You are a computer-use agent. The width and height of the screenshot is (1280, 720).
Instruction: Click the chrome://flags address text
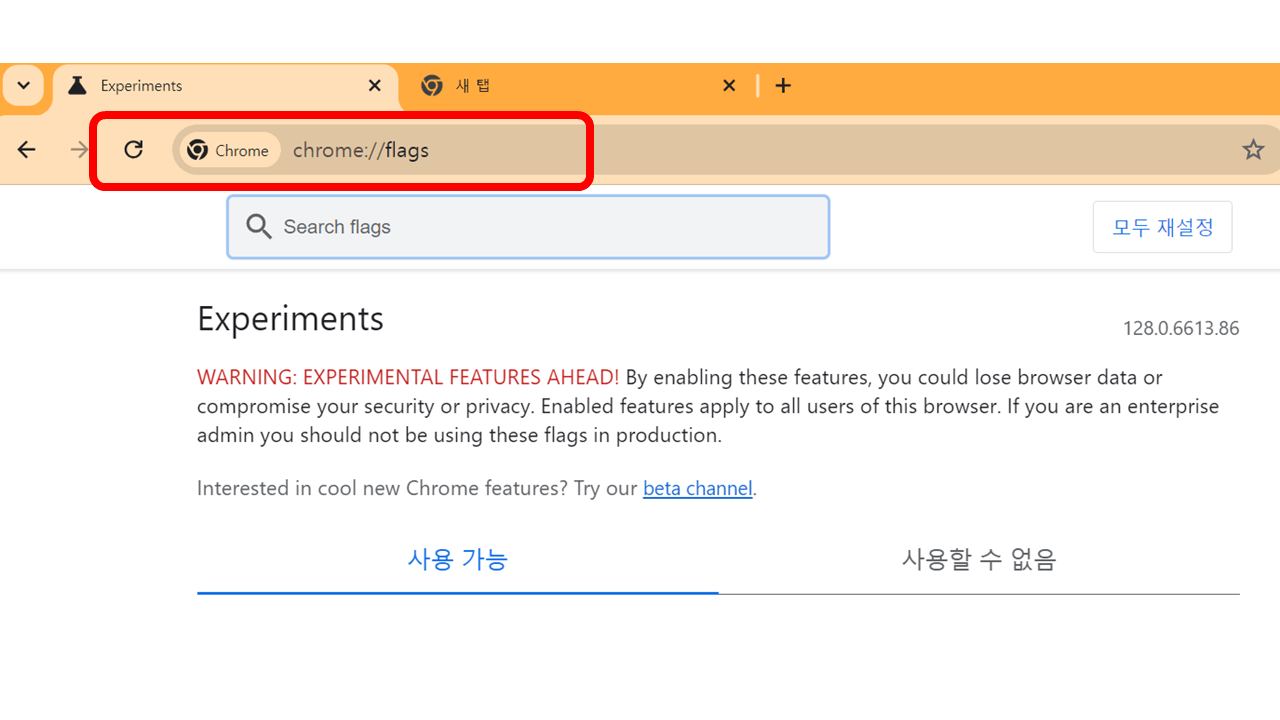tap(361, 150)
